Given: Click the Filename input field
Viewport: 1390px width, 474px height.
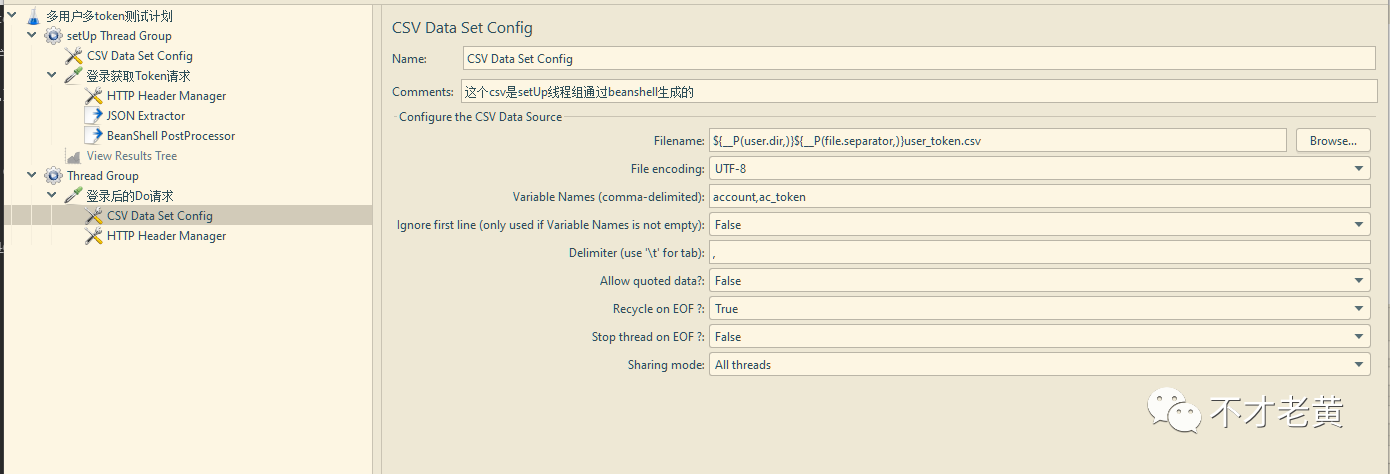Looking at the screenshot, I should [998, 141].
